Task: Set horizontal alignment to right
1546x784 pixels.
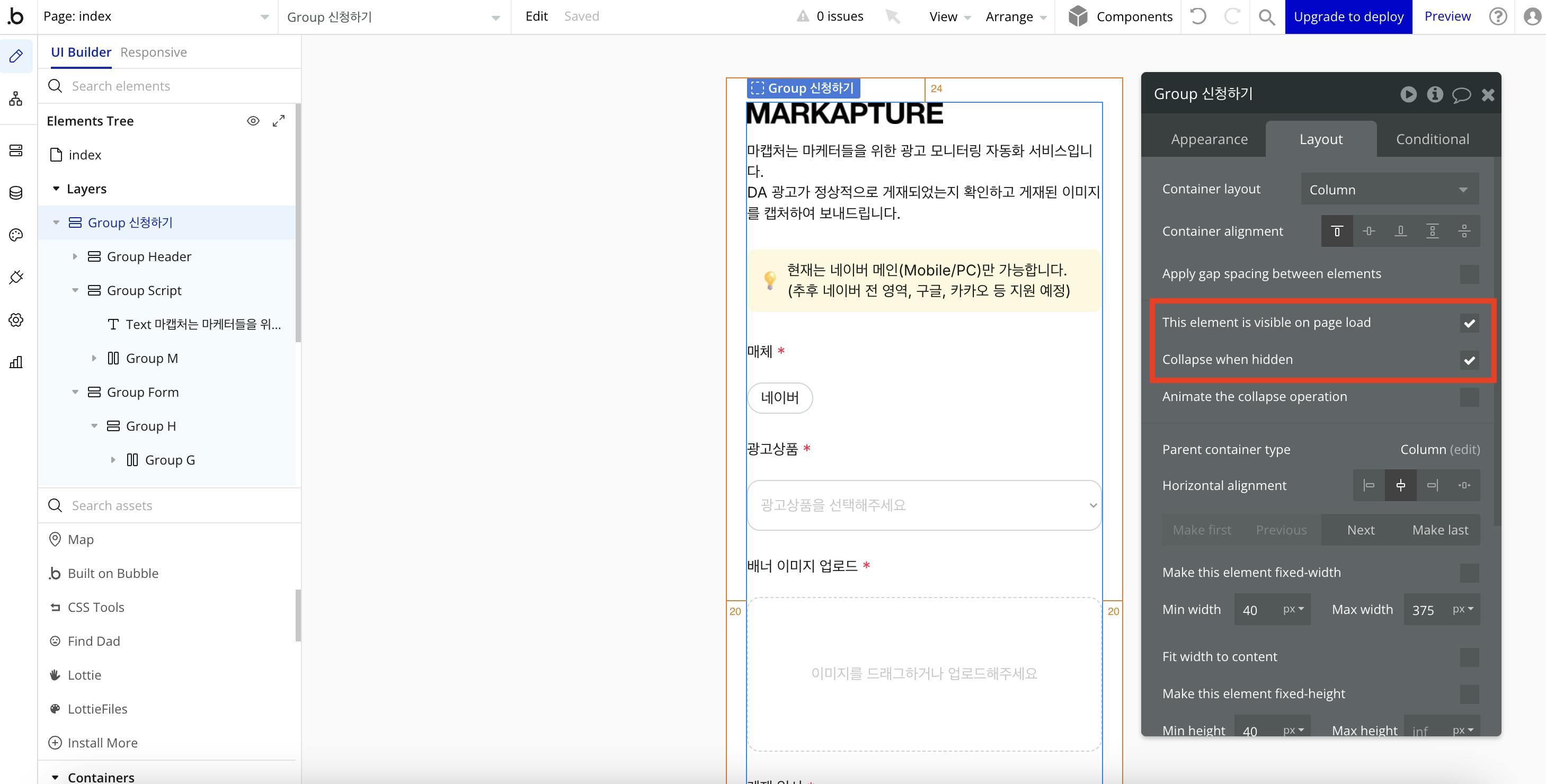Action: point(1432,485)
